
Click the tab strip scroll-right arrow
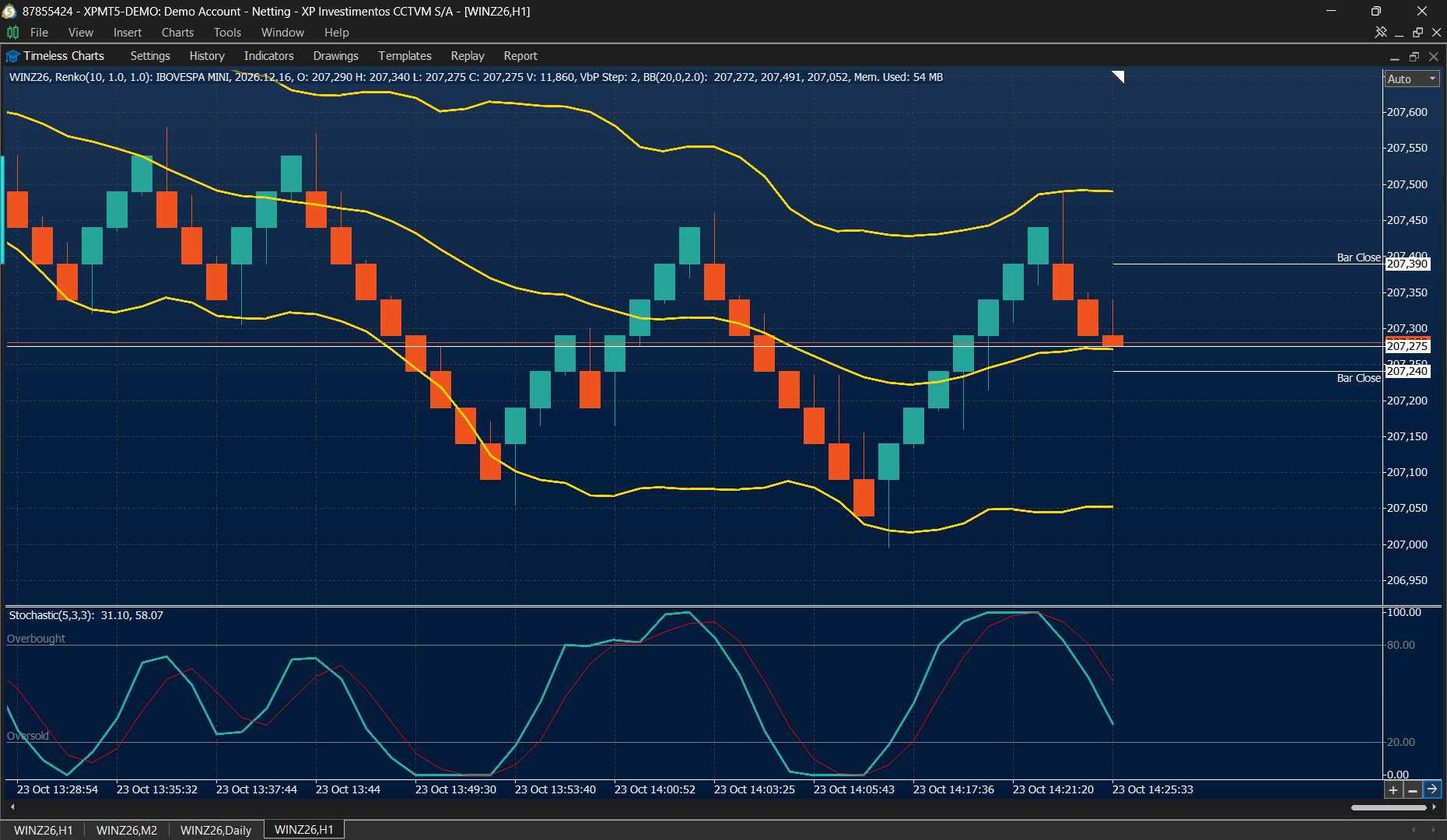click(1435, 830)
